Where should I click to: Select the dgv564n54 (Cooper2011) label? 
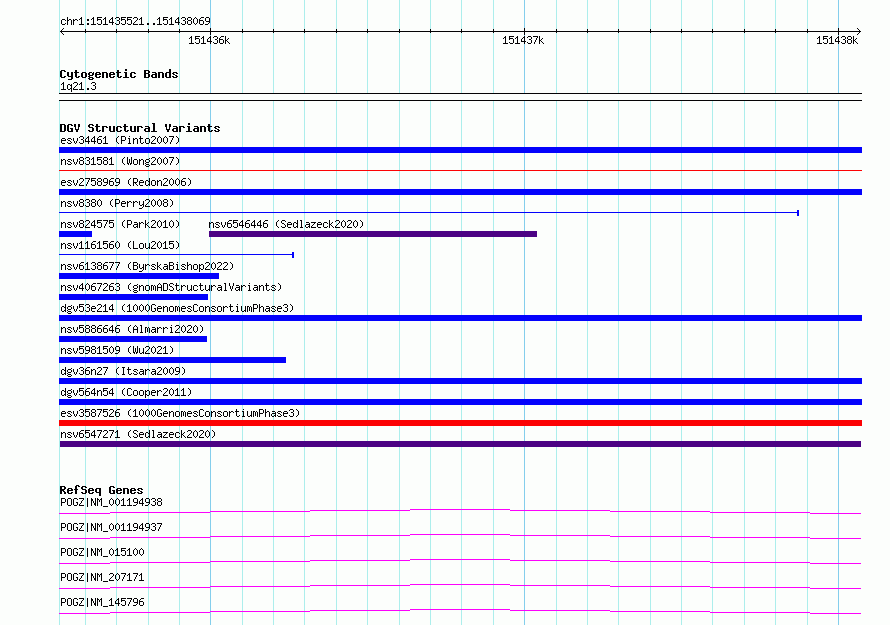point(126,392)
